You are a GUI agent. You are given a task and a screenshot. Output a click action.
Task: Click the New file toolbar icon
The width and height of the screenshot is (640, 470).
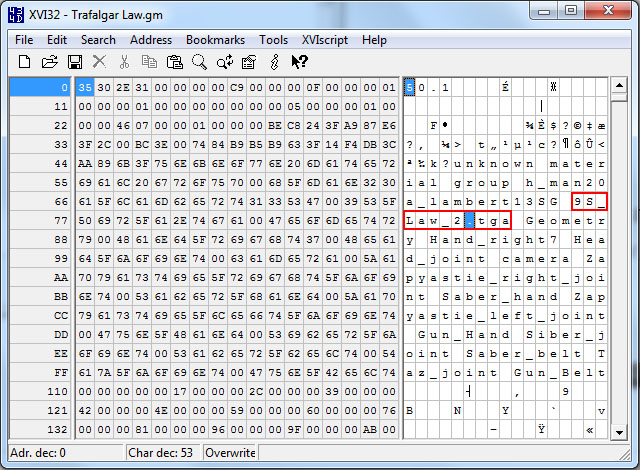click(x=25, y=62)
